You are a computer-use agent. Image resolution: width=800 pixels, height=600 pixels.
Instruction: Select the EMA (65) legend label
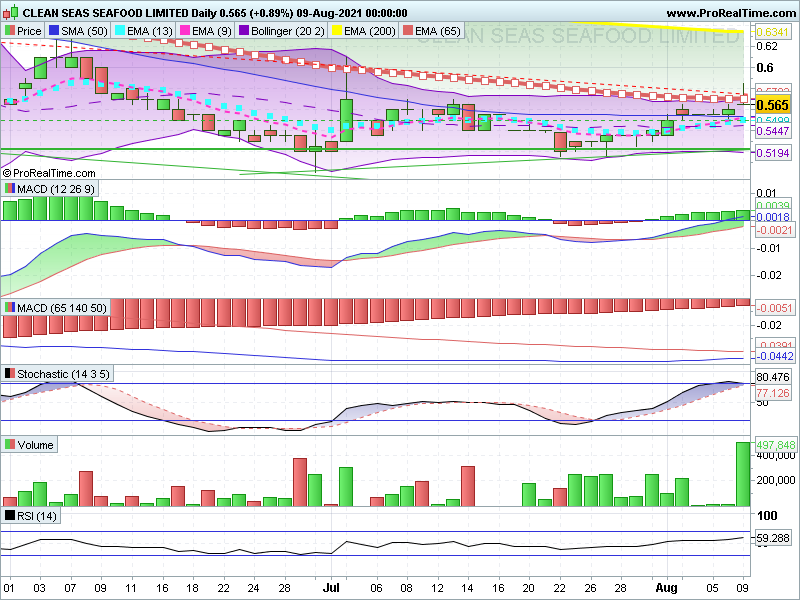click(x=438, y=31)
